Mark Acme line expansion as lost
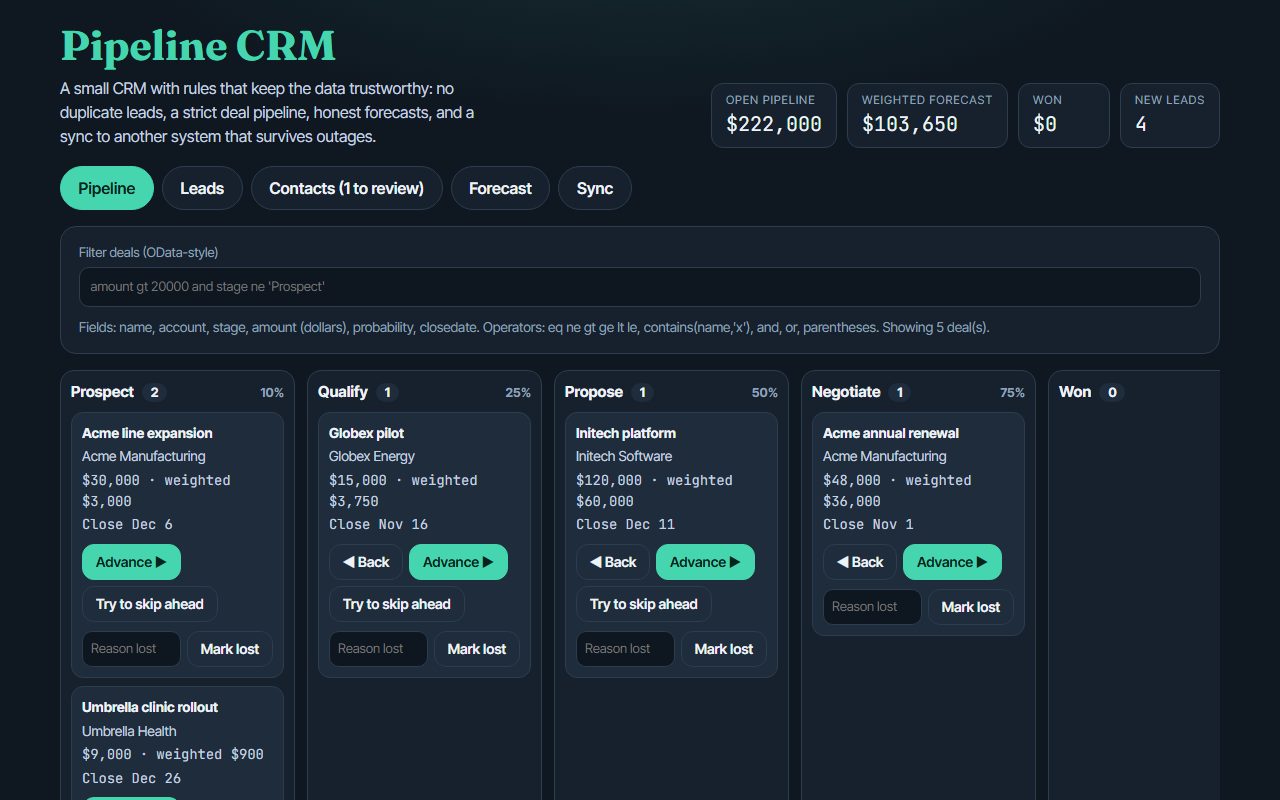Viewport: 1280px width, 800px height. point(230,649)
